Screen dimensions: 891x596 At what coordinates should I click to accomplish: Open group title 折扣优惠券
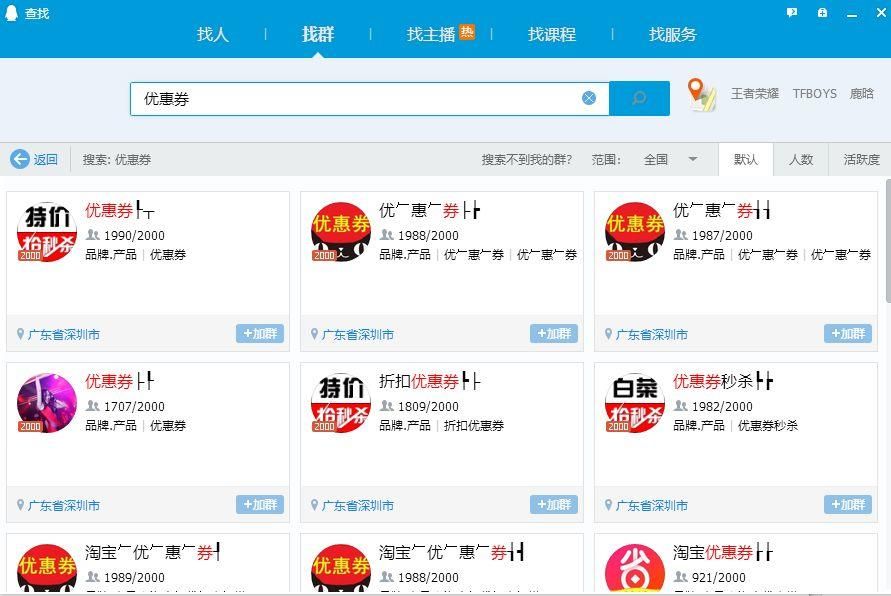pos(430,381)
